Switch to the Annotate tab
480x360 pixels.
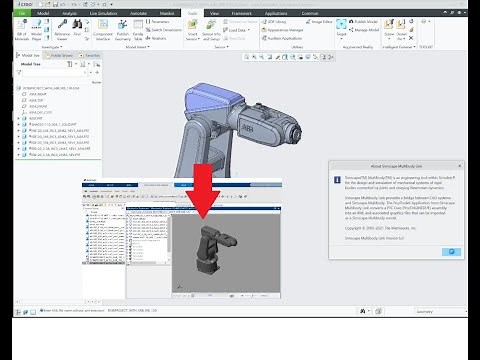[x=138, y=13]
